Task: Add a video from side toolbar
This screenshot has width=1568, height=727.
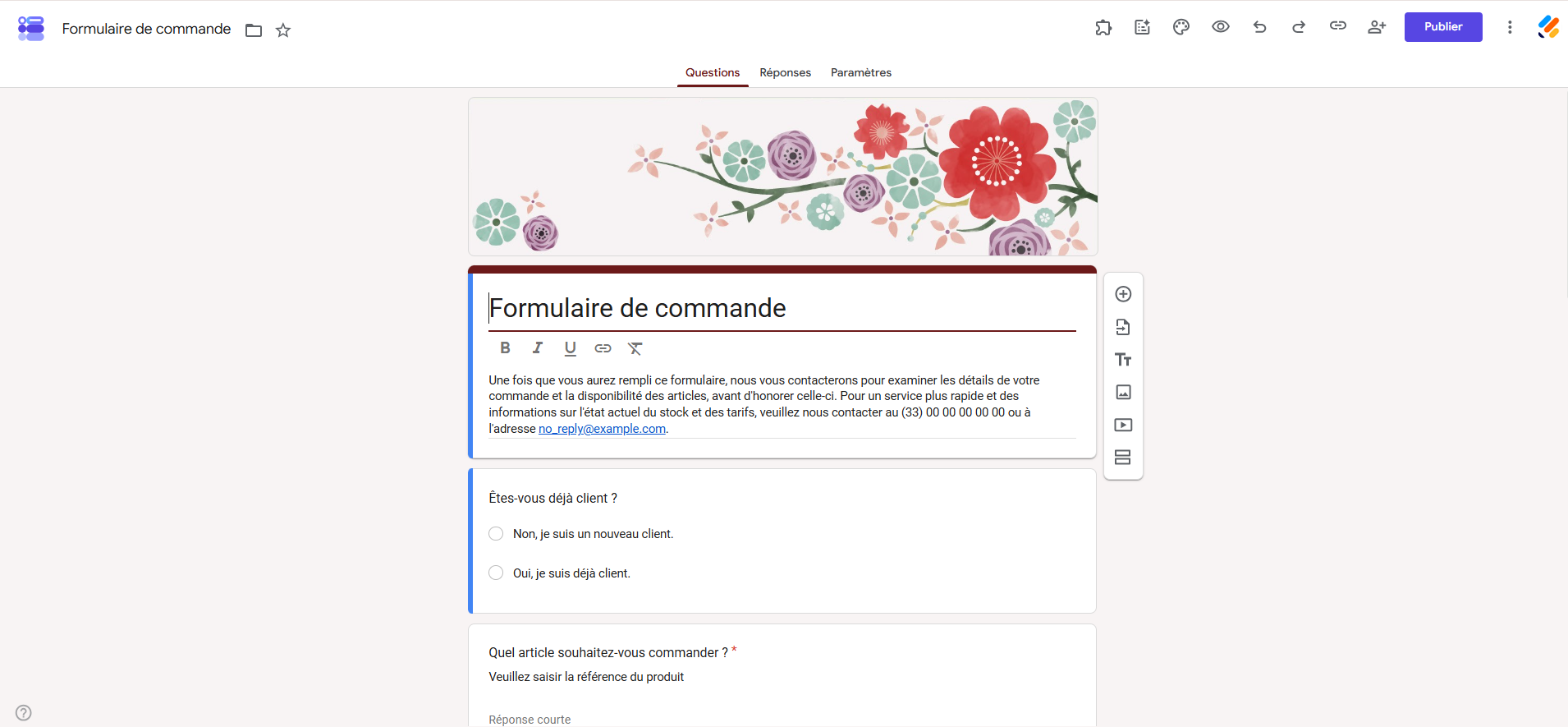Action: pyautogui.click(x=1123, y=425)
